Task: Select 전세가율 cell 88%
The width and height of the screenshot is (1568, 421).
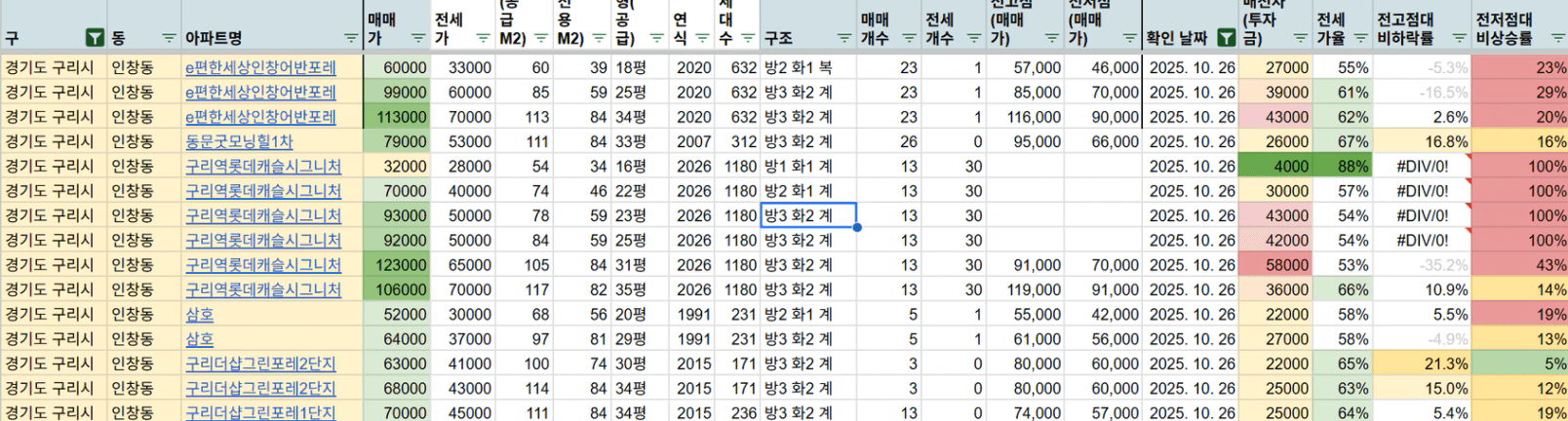Action: click(1342, 167)
